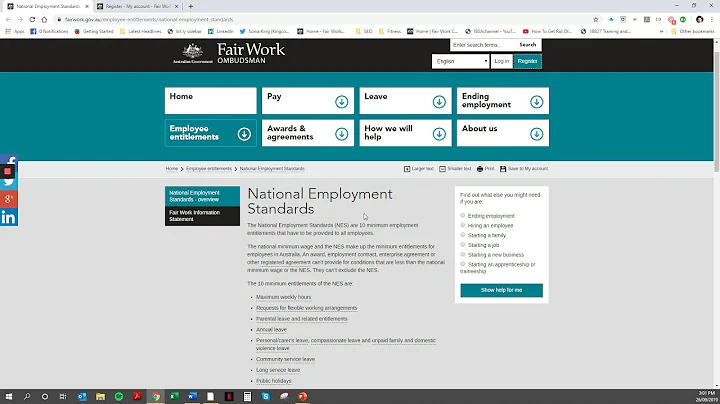
Task: Open Outlook from the taskbar
Action: [x=82, y=396]
